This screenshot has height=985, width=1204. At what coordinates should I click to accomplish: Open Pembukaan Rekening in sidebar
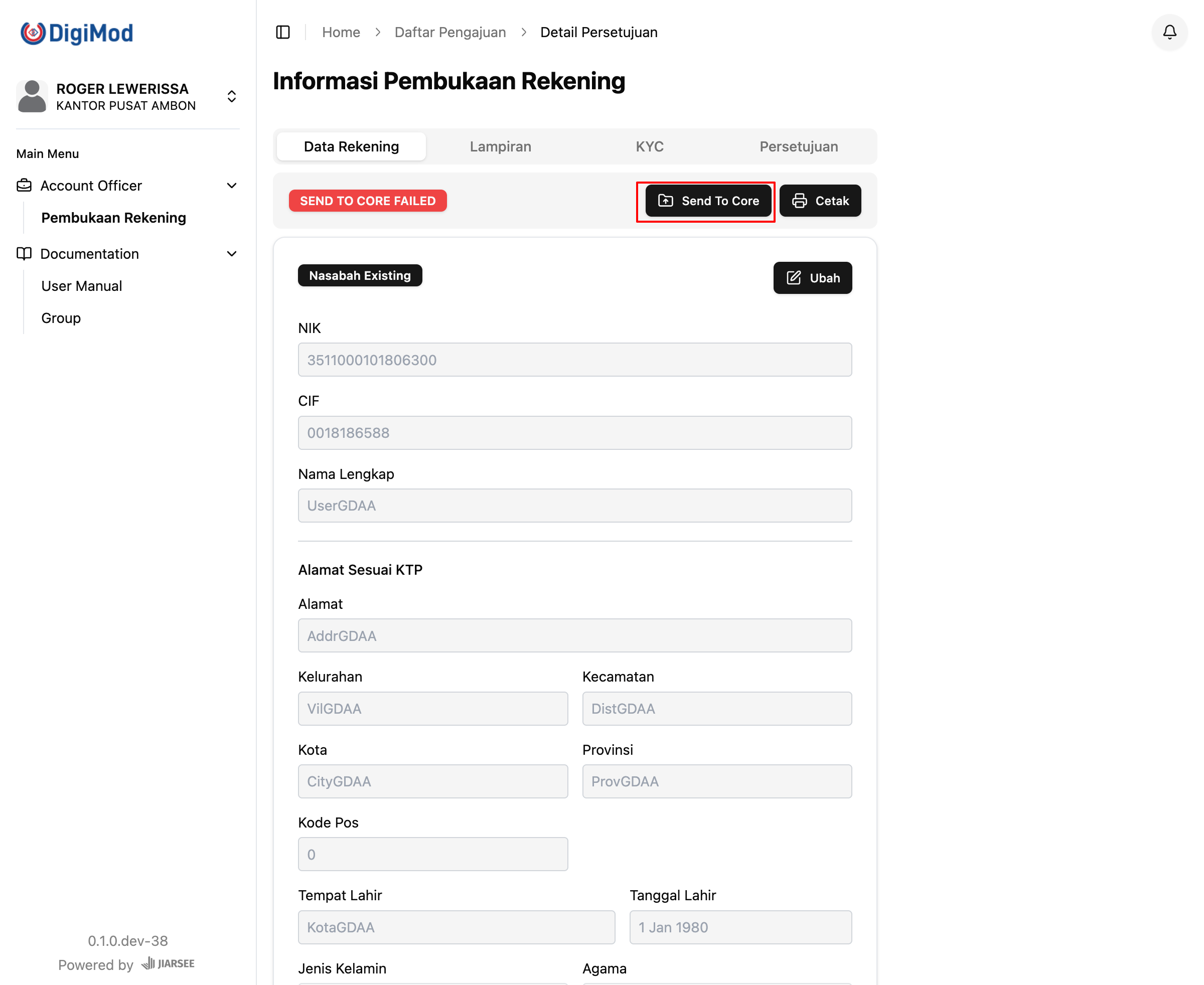(x=113, y=218)
